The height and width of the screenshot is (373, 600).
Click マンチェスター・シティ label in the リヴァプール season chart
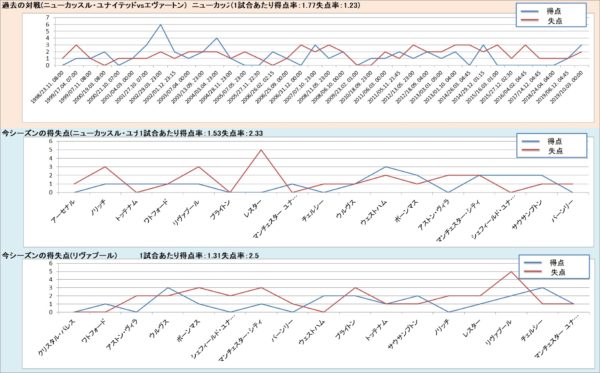[x=240, y=340]
